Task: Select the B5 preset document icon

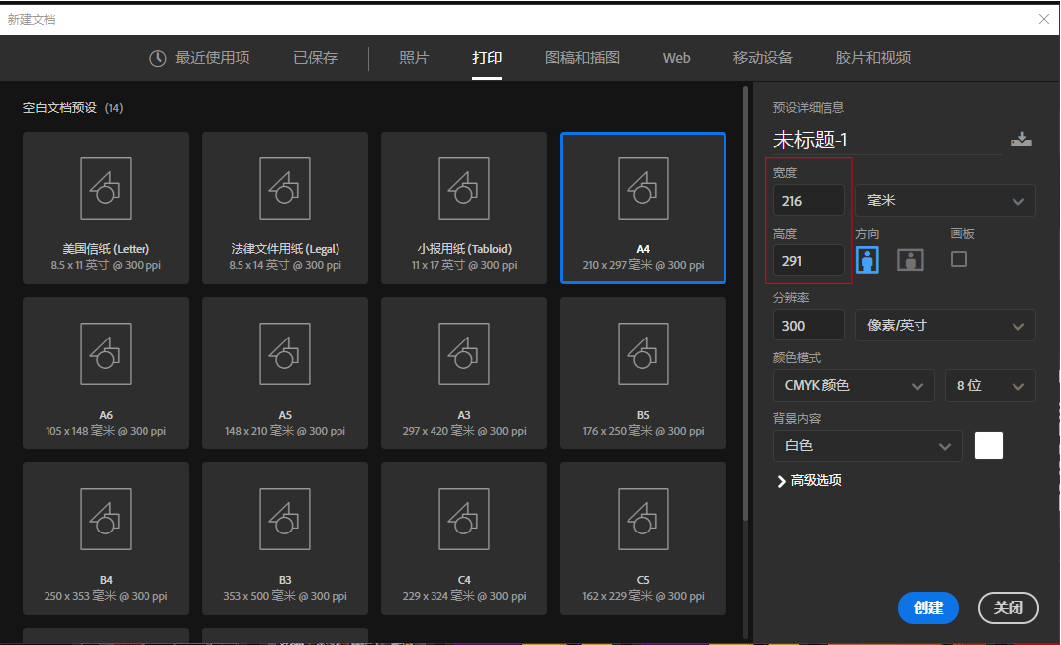Action: click(643, 354)
